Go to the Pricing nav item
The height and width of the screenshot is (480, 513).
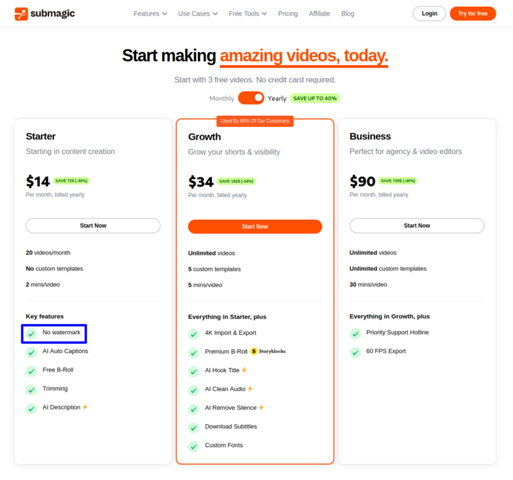coord(288,14)
